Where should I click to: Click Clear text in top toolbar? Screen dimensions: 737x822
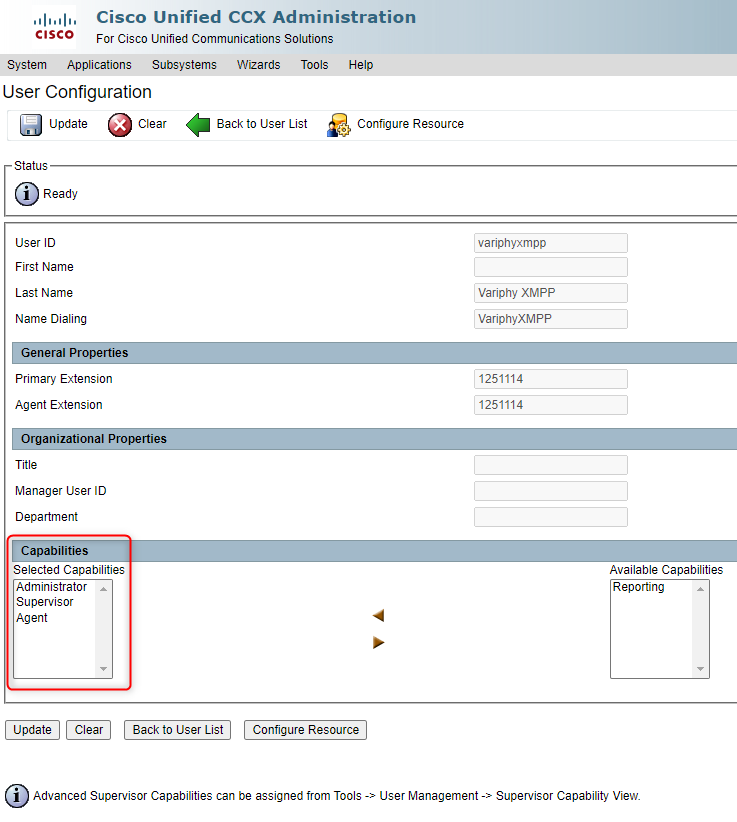pos(152,124)
